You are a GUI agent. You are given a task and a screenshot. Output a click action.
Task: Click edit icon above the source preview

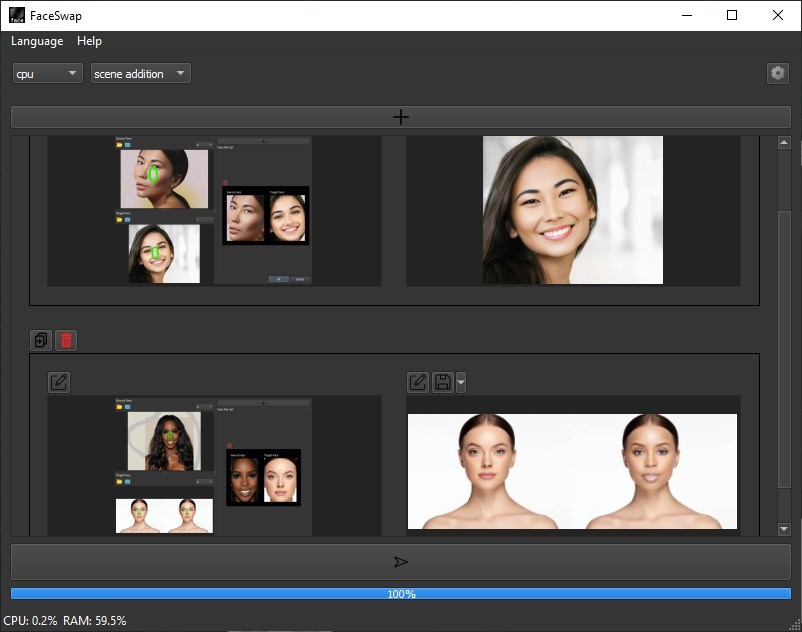59,382
